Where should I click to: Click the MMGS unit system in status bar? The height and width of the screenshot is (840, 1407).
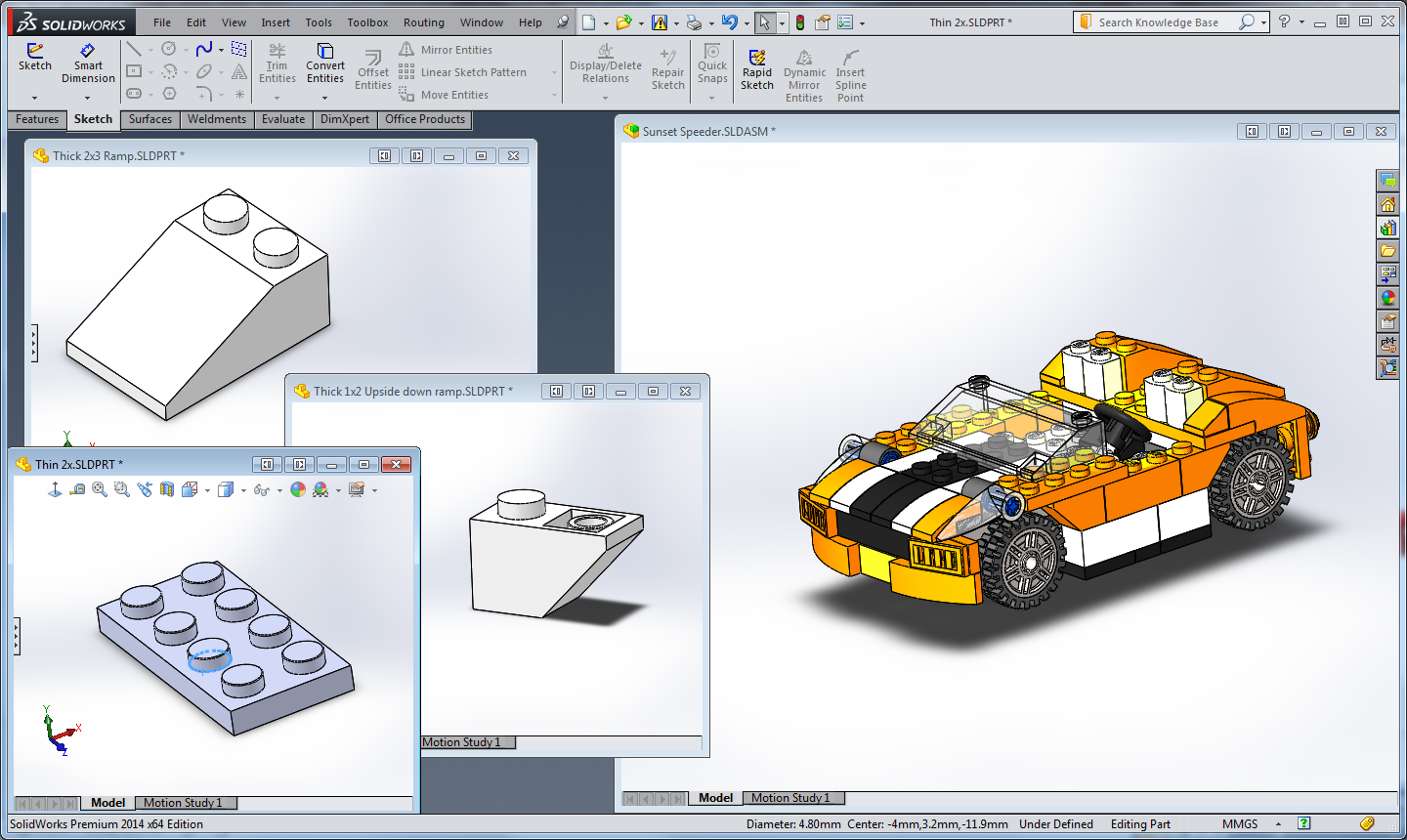(1240, 824)
